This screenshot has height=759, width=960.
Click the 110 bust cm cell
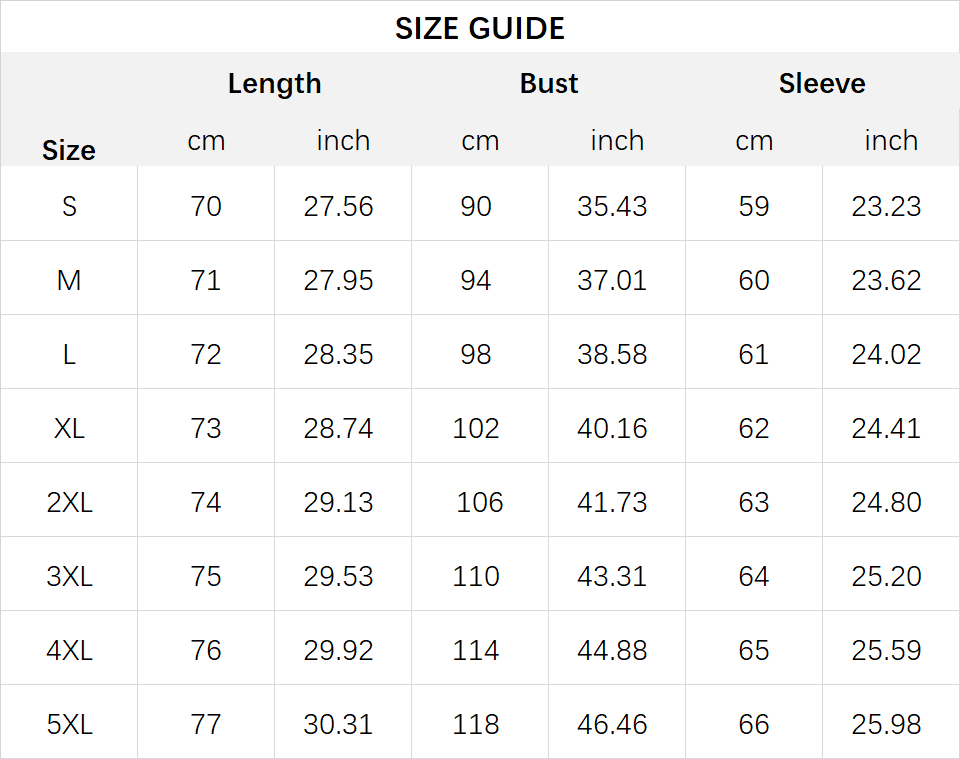[x=476, y=577]
